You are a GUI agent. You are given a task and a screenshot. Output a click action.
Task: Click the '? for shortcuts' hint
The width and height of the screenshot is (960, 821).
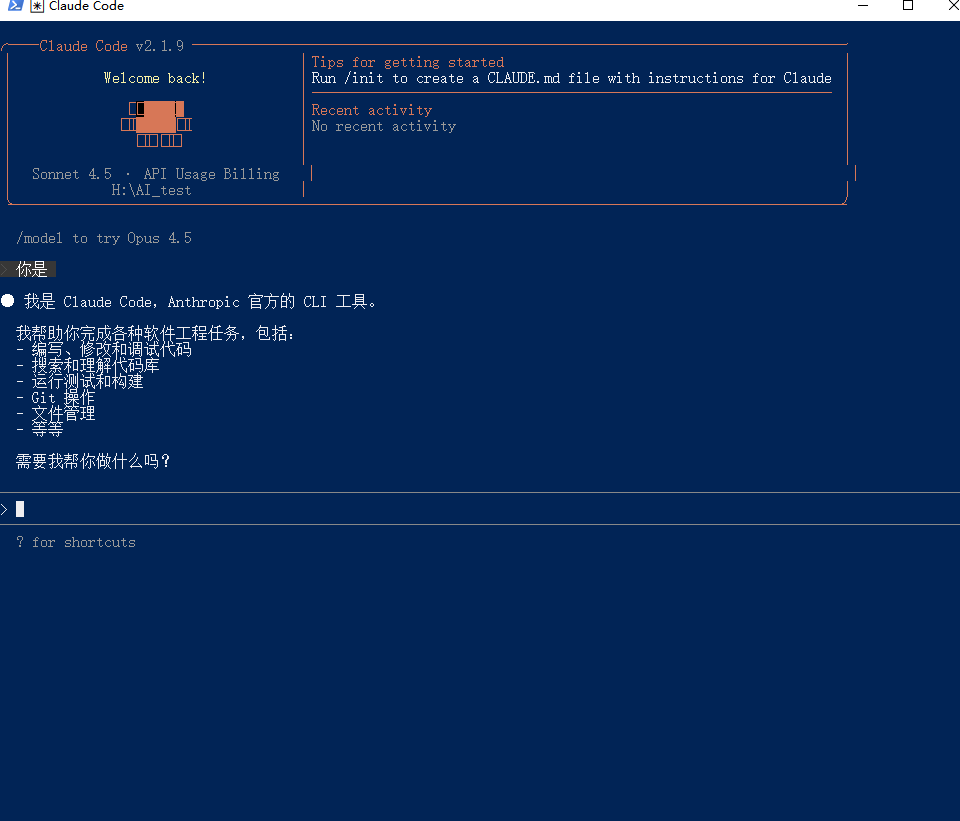pos(76,542)
